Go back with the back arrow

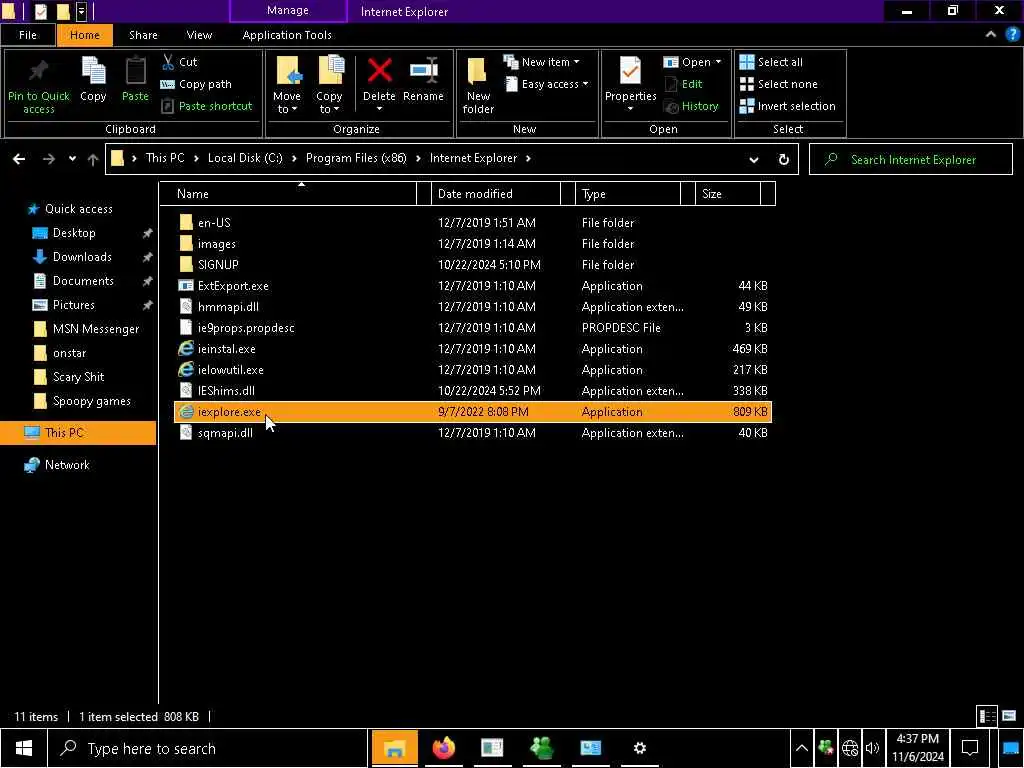click(x=19, y=159)
